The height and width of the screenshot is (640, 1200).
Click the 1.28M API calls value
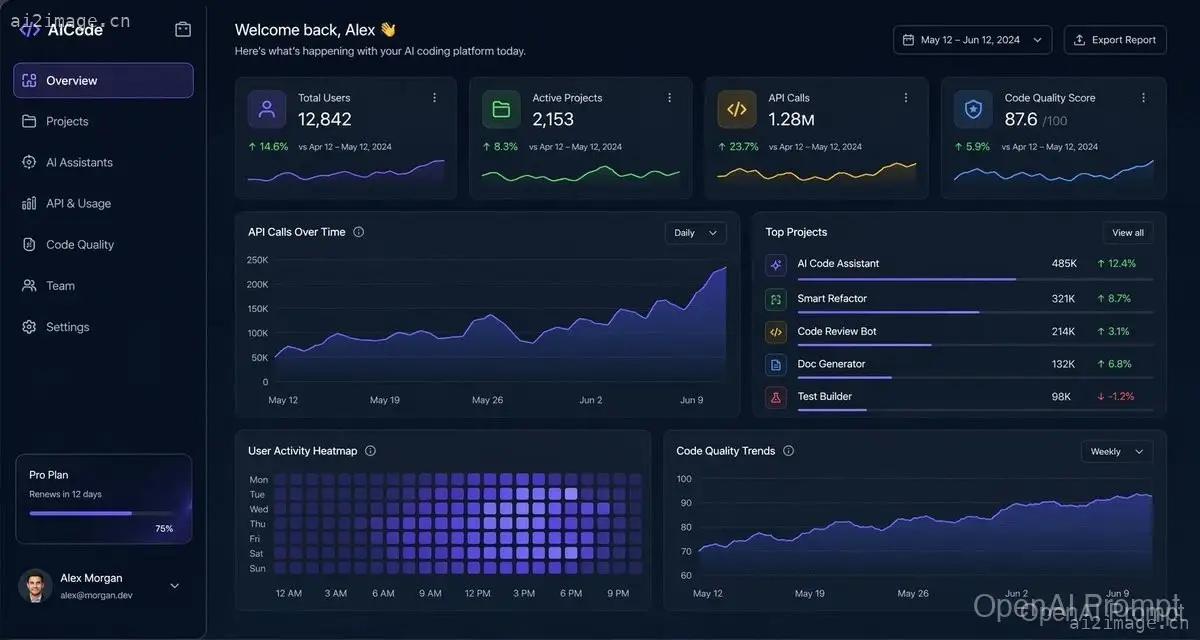pyautogui.click(x=791, y=119)
